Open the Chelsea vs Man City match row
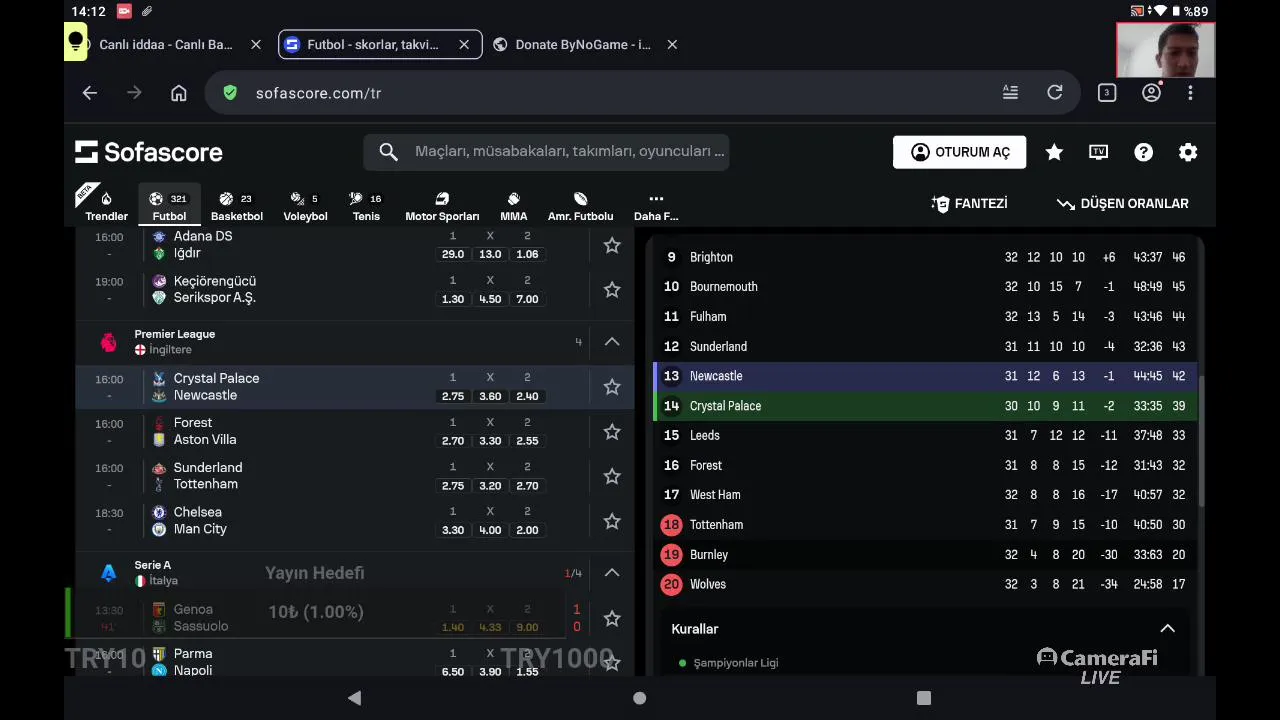Viewport: 1280px width, 720px height. click(x=355, y=521)
